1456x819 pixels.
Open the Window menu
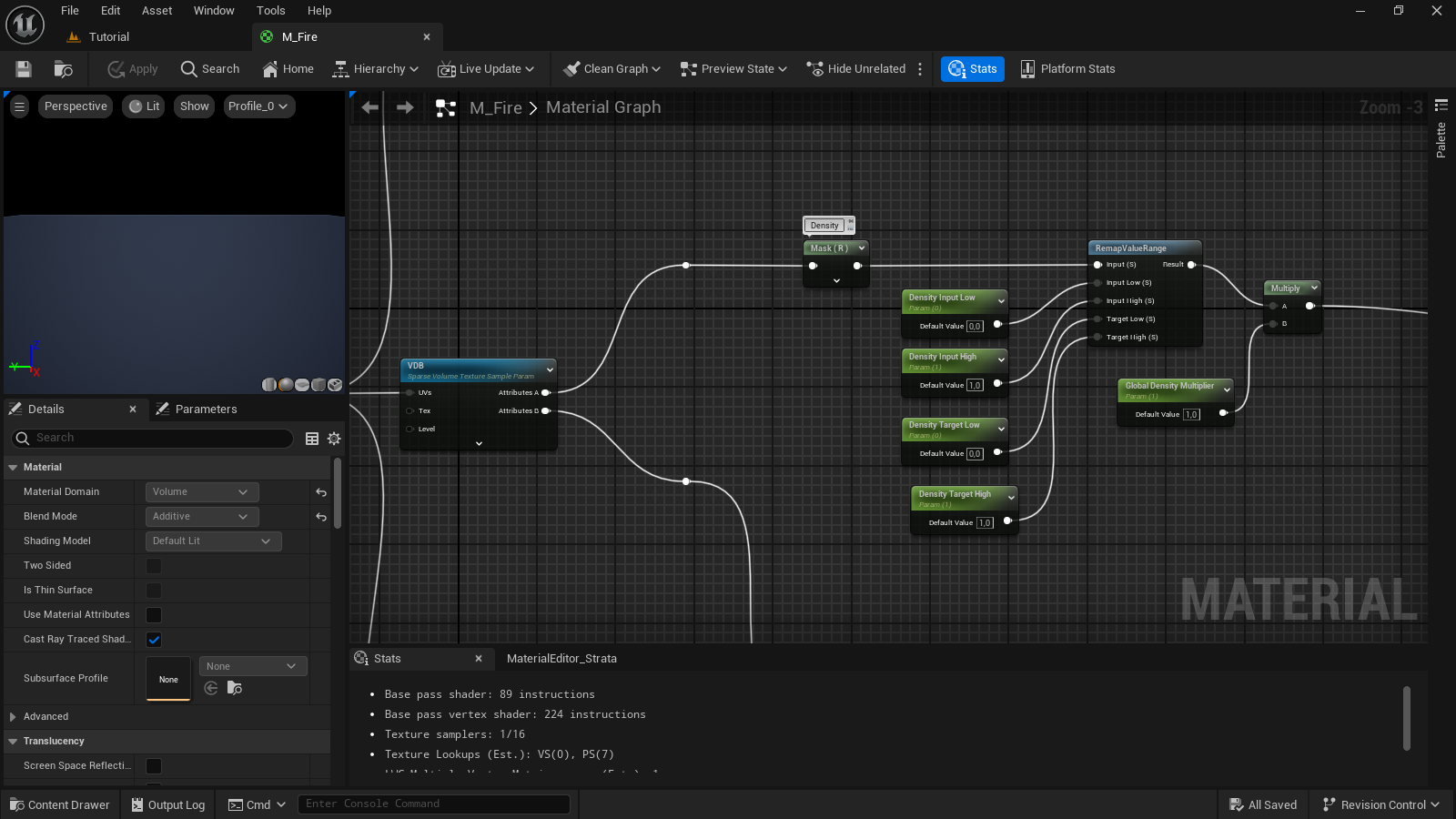point(214,11)
